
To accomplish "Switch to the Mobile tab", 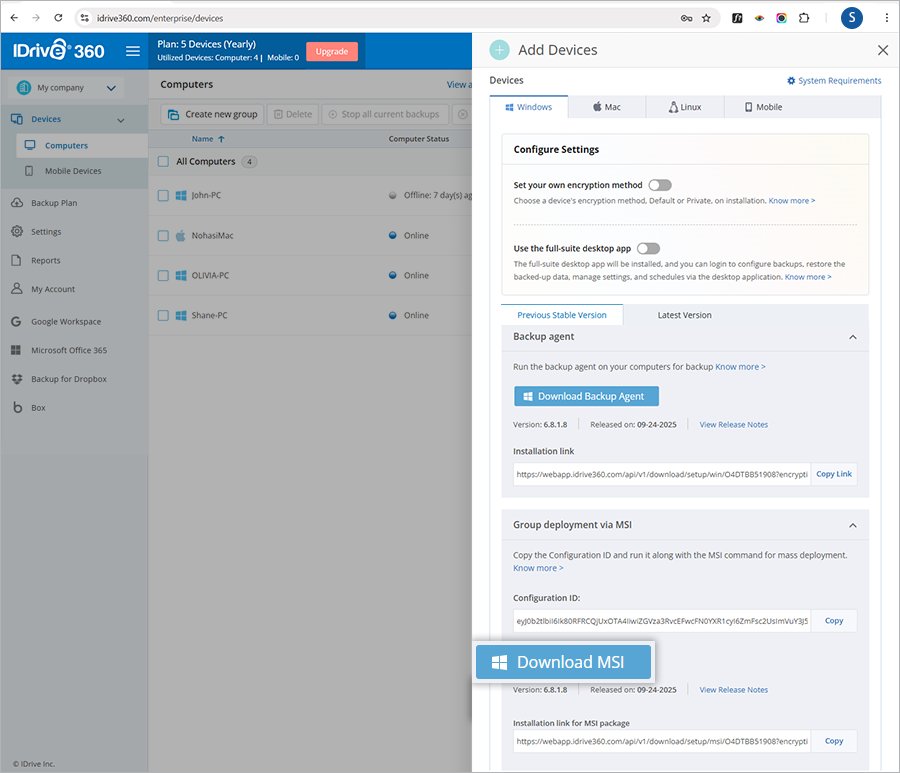I will [x=763, y=107].
